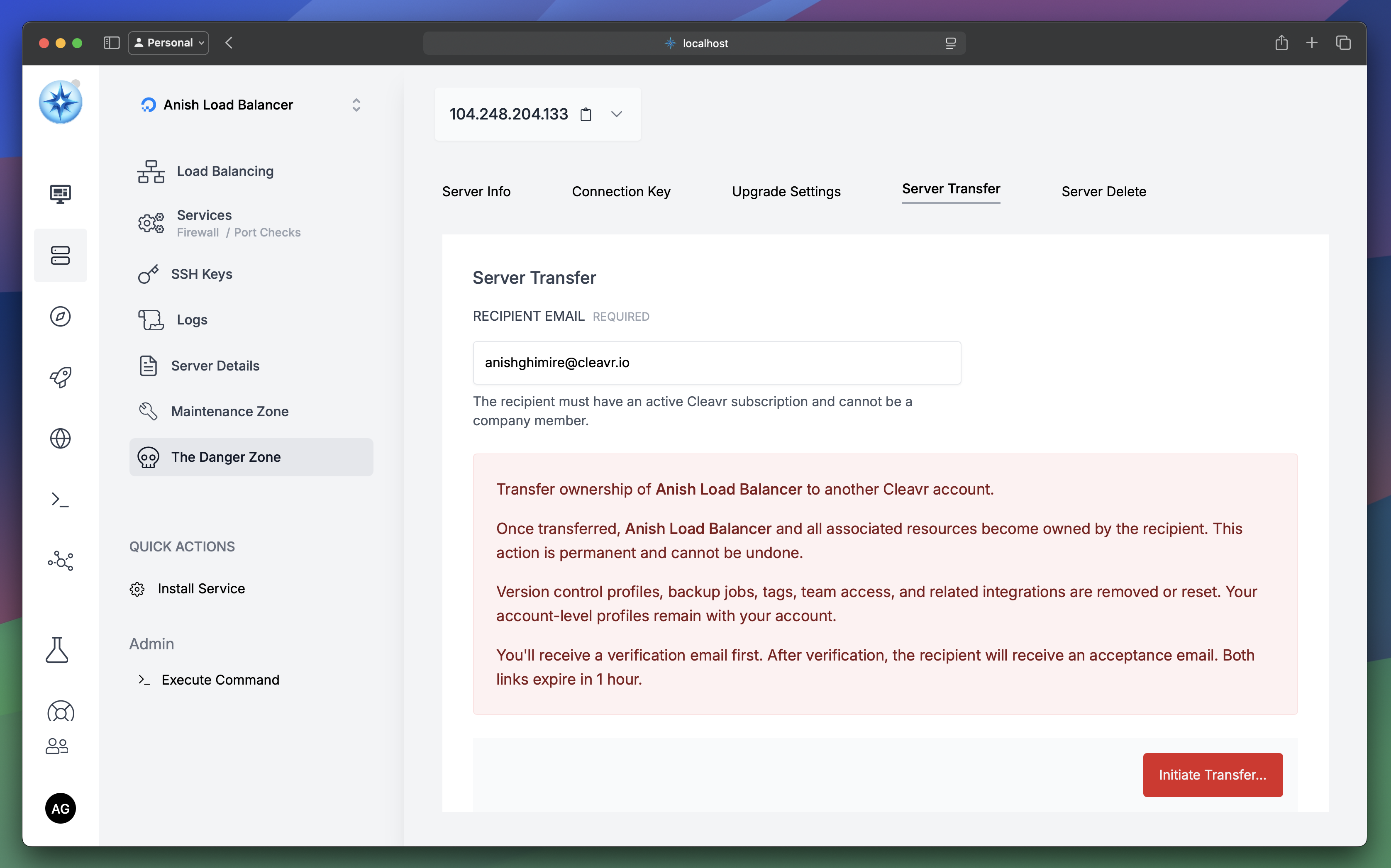Click the rocket deployments icon
Screen dimensions: 1391x868
point(60,377)
